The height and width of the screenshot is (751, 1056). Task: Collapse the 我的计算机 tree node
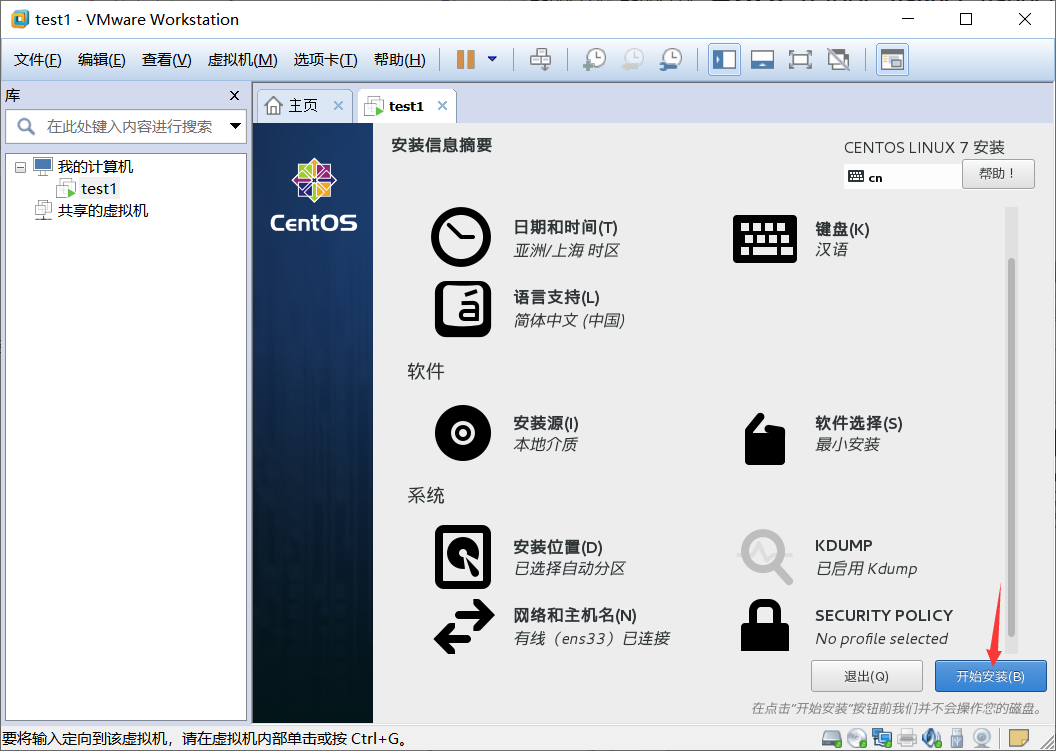[20, 167]
